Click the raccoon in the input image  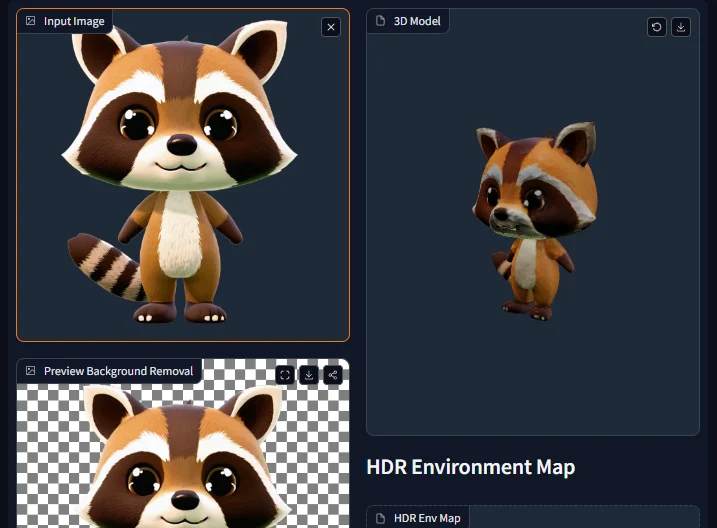pos(180,170)
